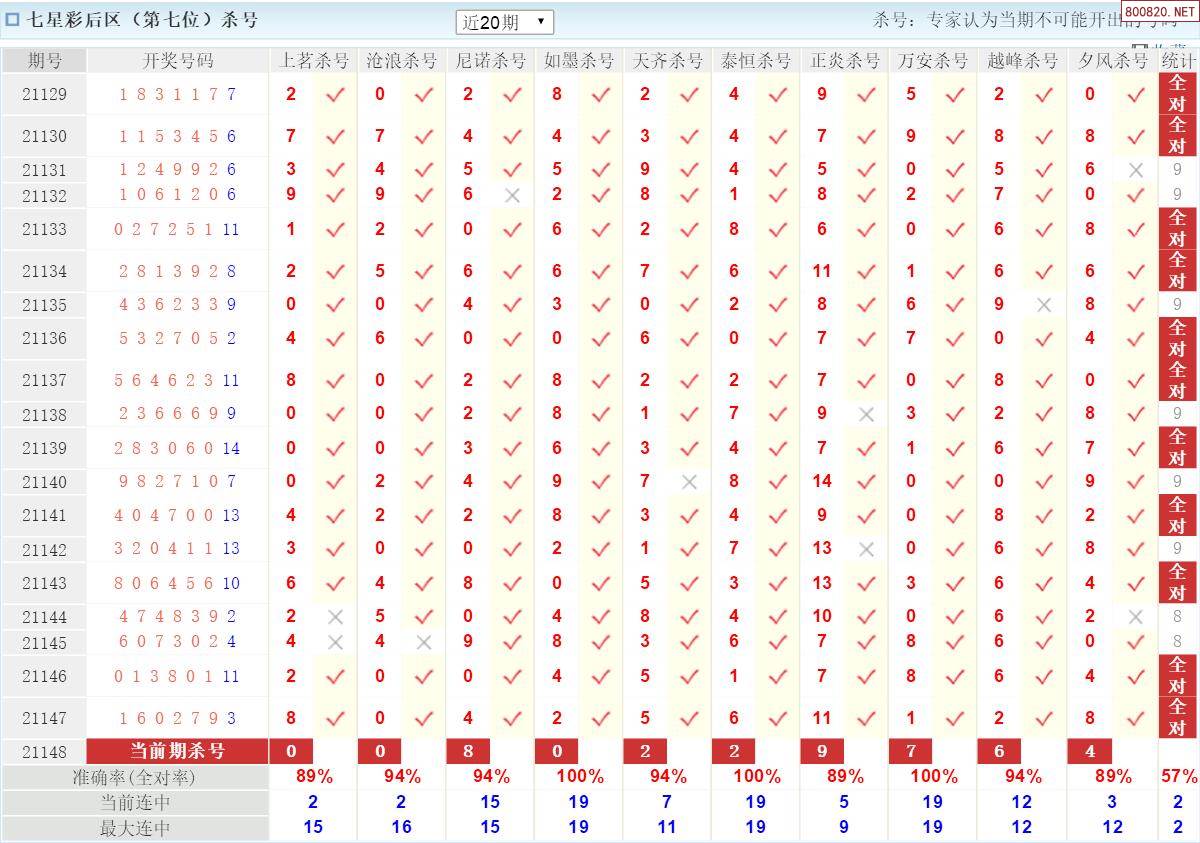Click the 全对 badge in row 21133
The width and height of the screenshot is (1200, 843).
pos(1177,229)
